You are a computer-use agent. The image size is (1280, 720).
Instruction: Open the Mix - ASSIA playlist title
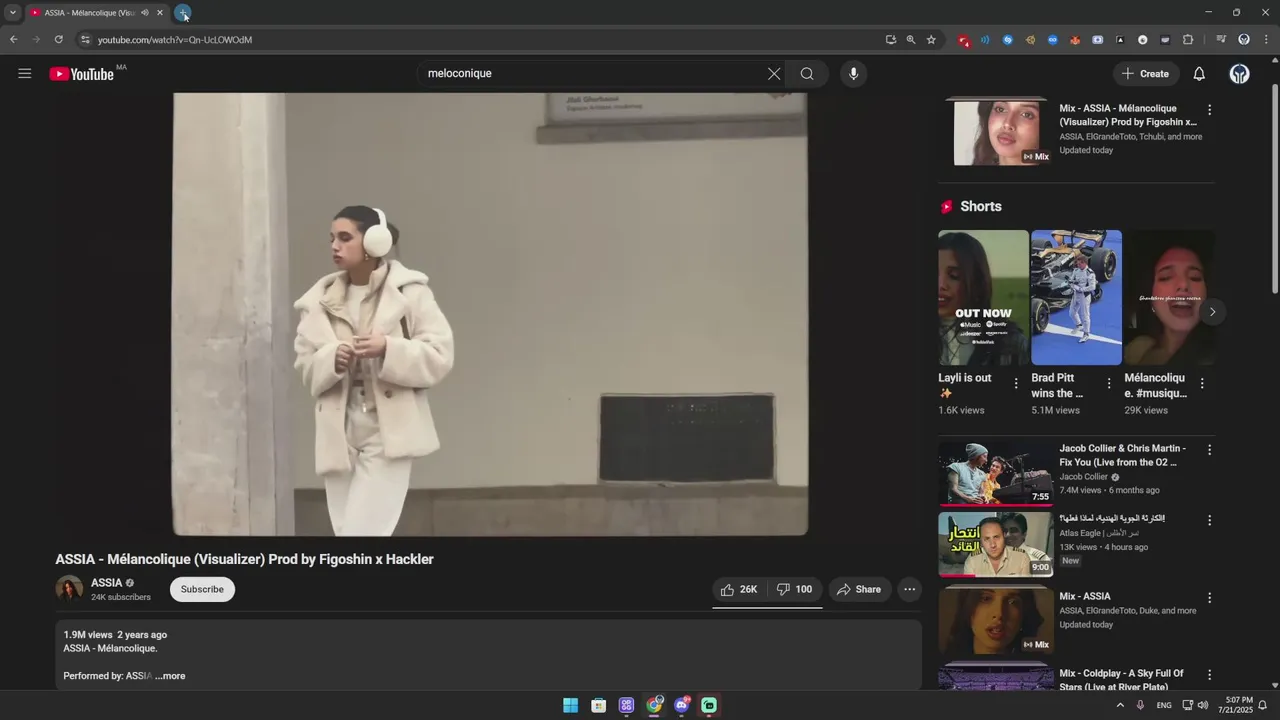[1085, 597]
